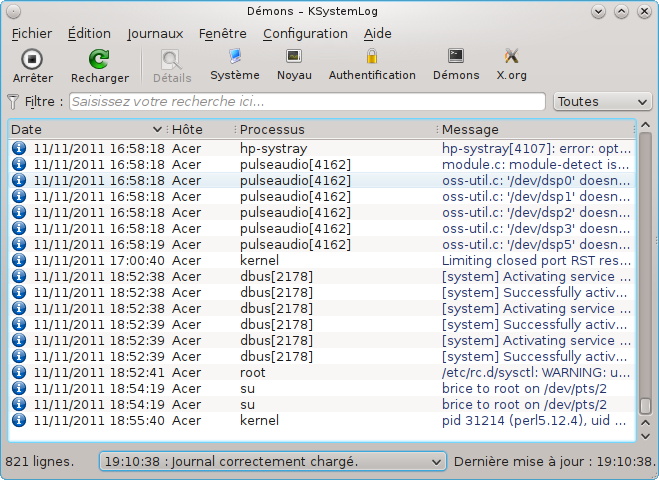Click 'Dernière mise à jour' status text

(554, 462)
